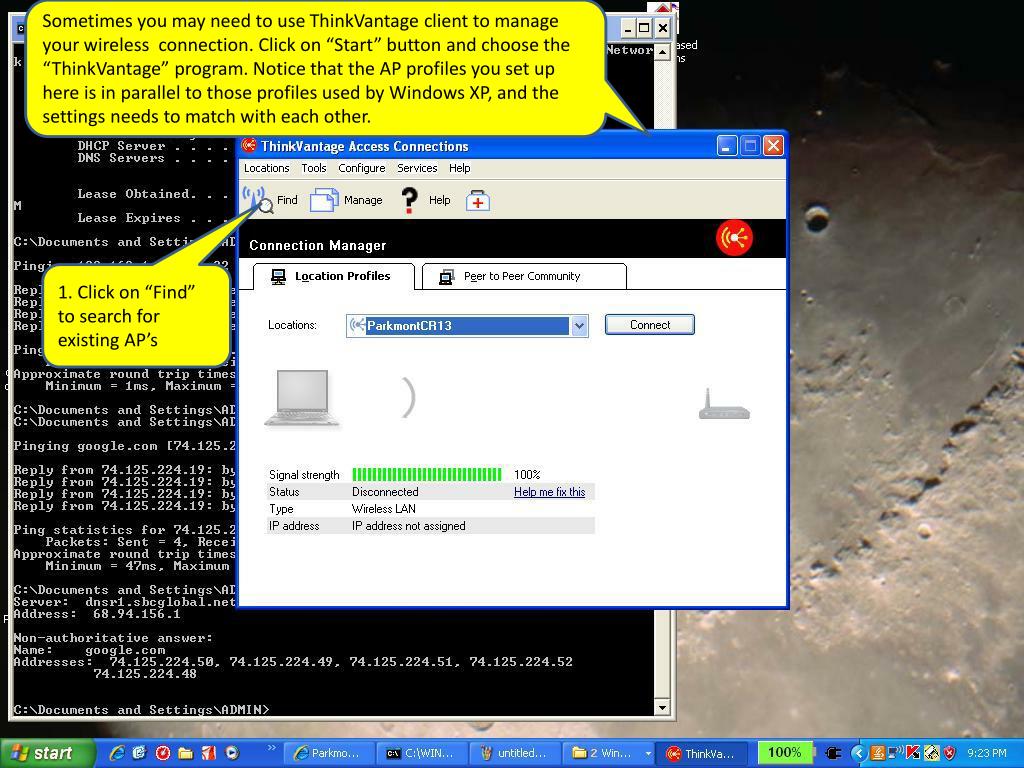Close the ThinkVantage Access Connections window
Image resolution: width=1024 pixels, height=768 pixels.
pos(773,146)
